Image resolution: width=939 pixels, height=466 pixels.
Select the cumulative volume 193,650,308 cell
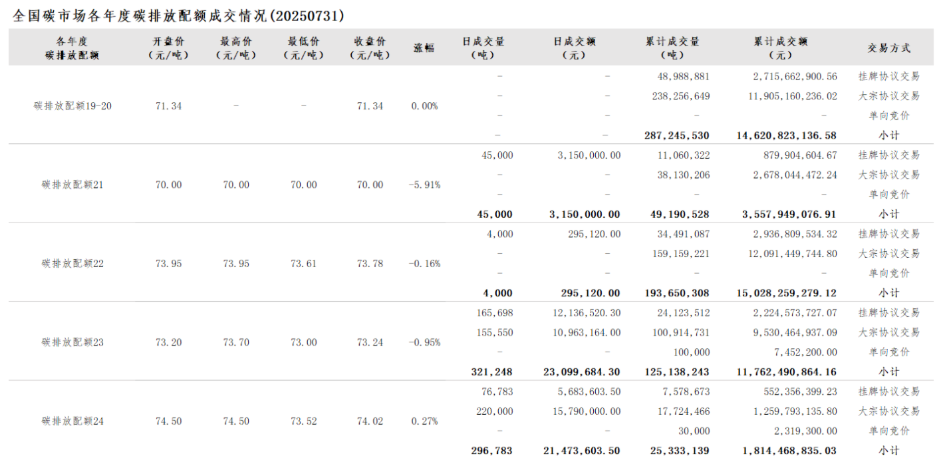(675, 293)
